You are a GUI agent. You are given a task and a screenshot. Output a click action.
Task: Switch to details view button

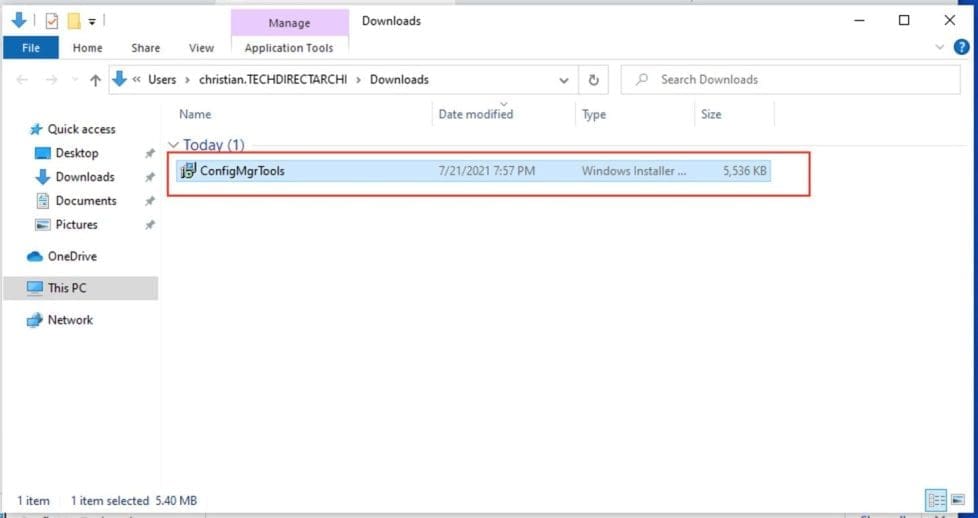point(936,499)
